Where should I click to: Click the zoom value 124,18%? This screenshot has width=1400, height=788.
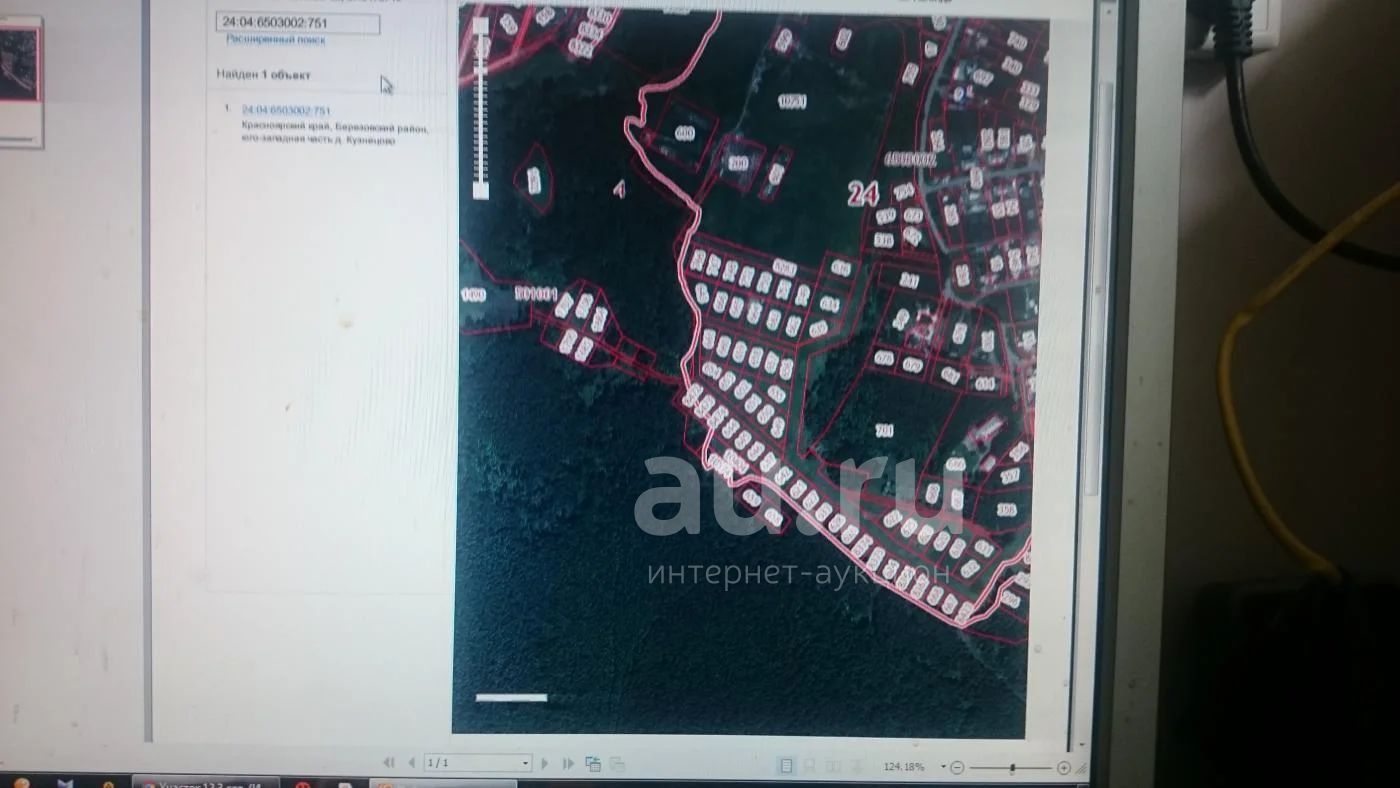[x=904, y=767]
